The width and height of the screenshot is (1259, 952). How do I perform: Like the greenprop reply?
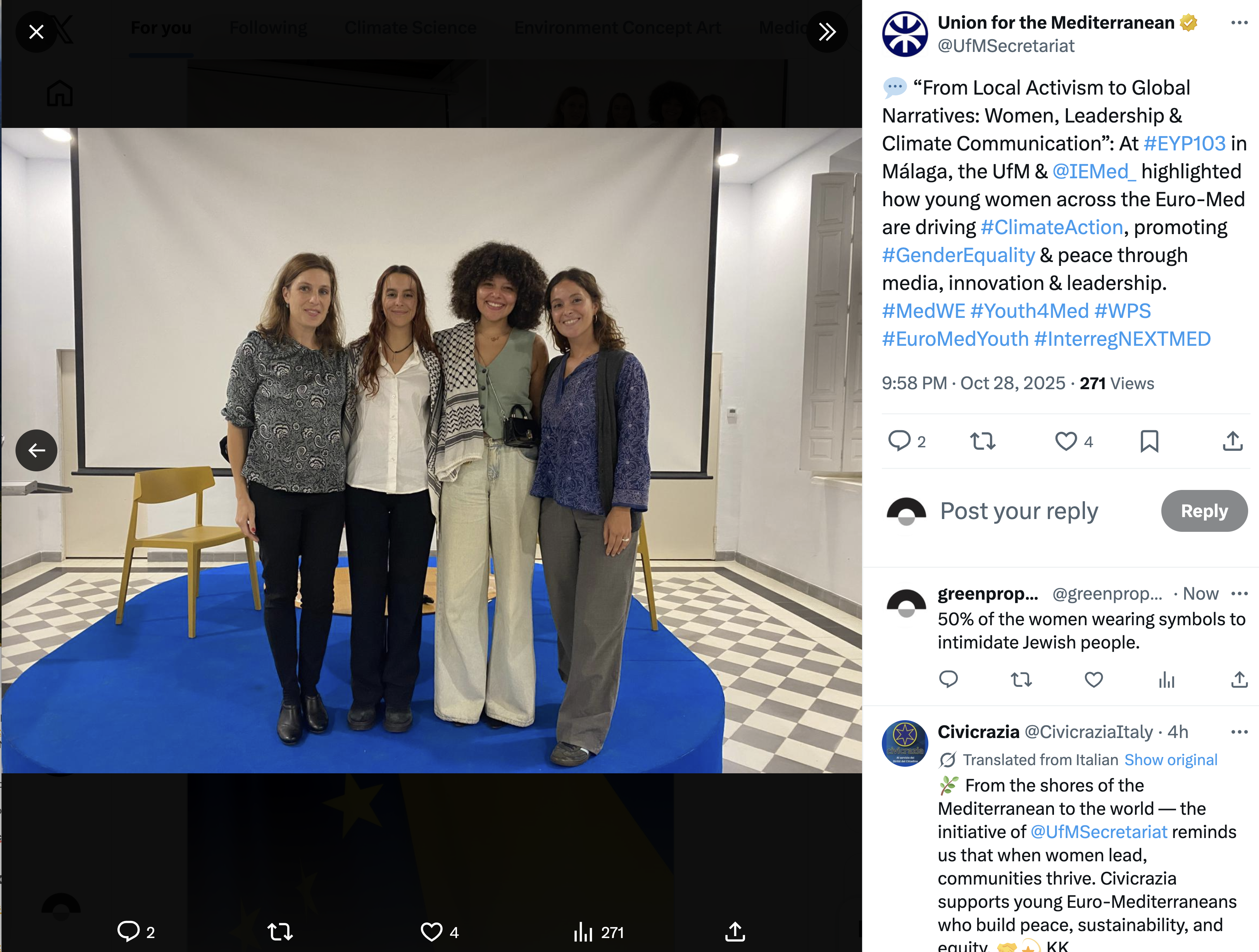(x=1093, y=680)
